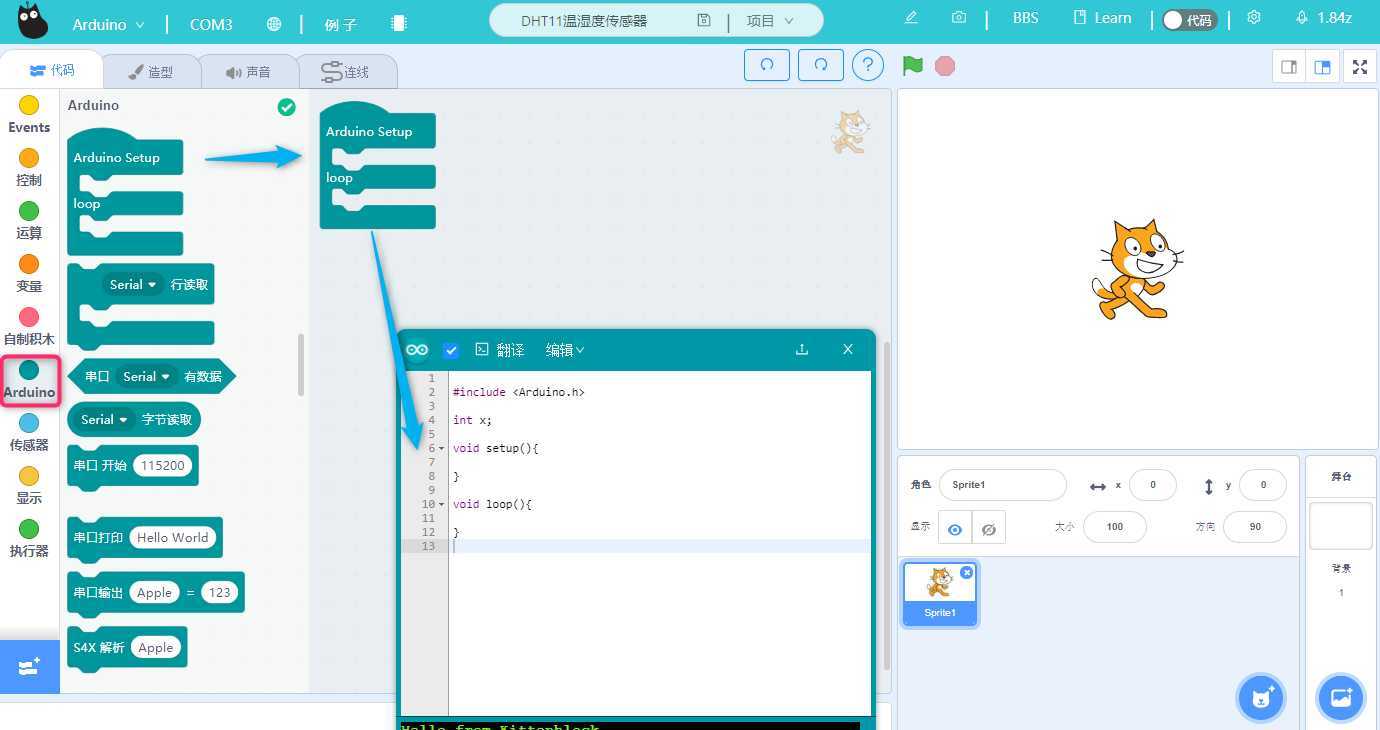
Task: Select the Sprite1 thumbnail
Action: coord(940,594)
